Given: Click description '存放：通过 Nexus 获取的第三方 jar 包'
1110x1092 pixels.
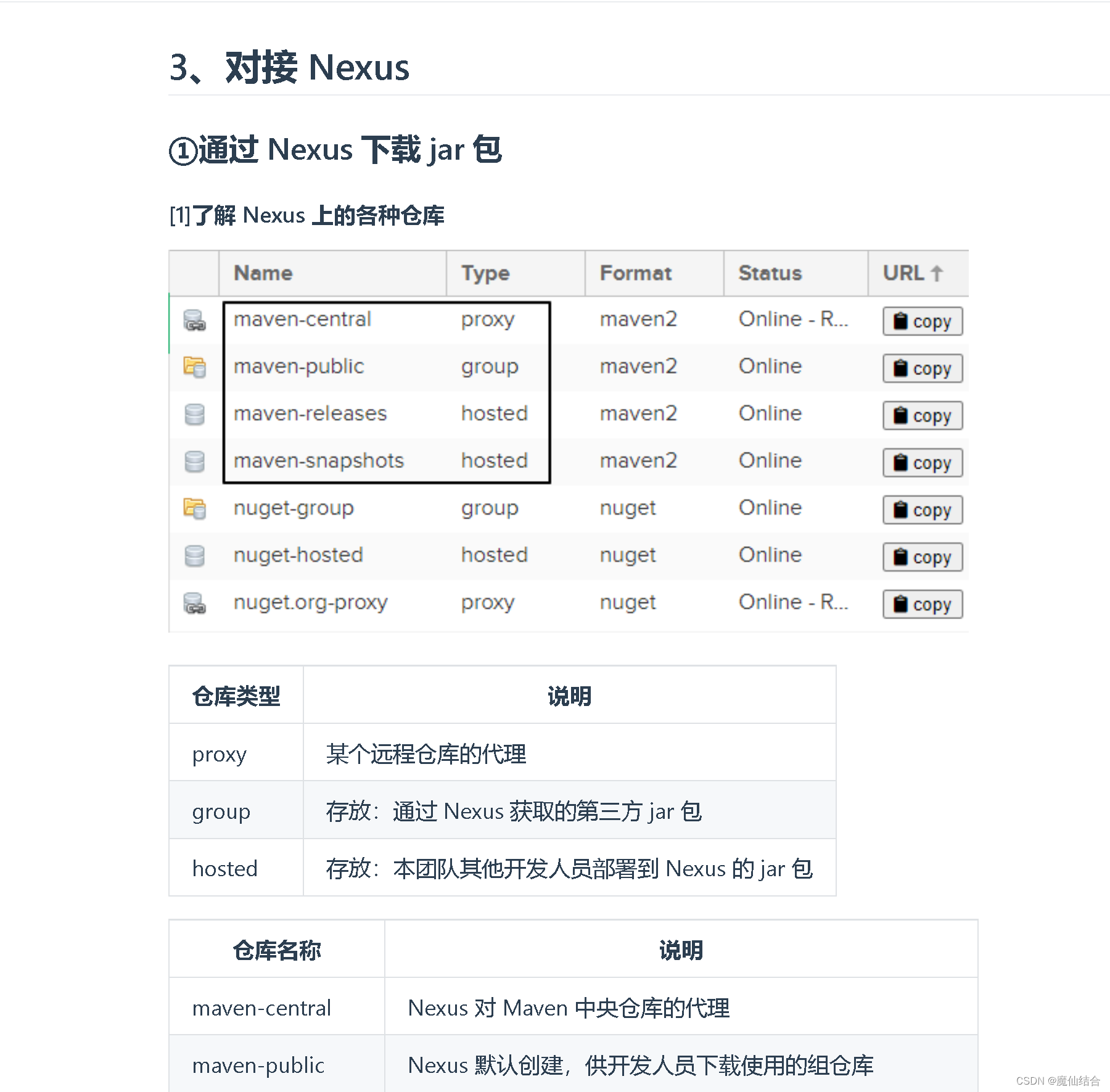Looking at the screenshot, I should [x=514, y=811].
